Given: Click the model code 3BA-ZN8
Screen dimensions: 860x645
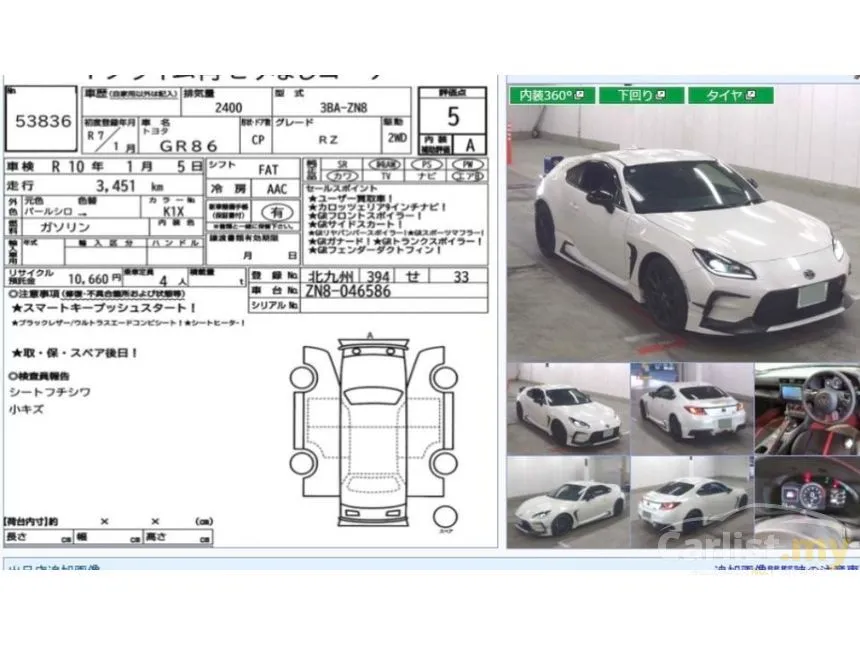Looking at the screenshot, I should pyautogui.click(x=343, y=108).
